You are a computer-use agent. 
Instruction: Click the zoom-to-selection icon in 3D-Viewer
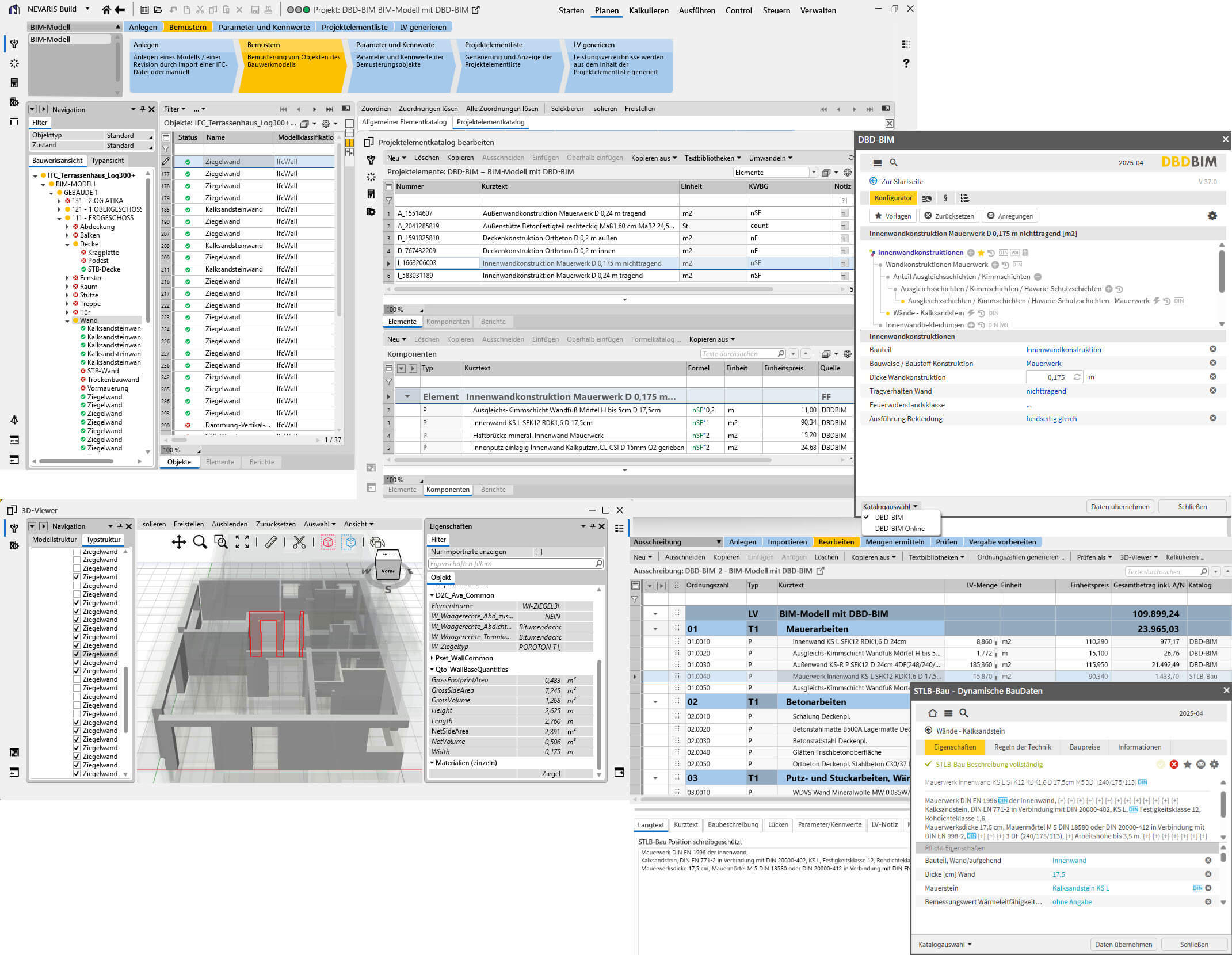tap(220, 542)
